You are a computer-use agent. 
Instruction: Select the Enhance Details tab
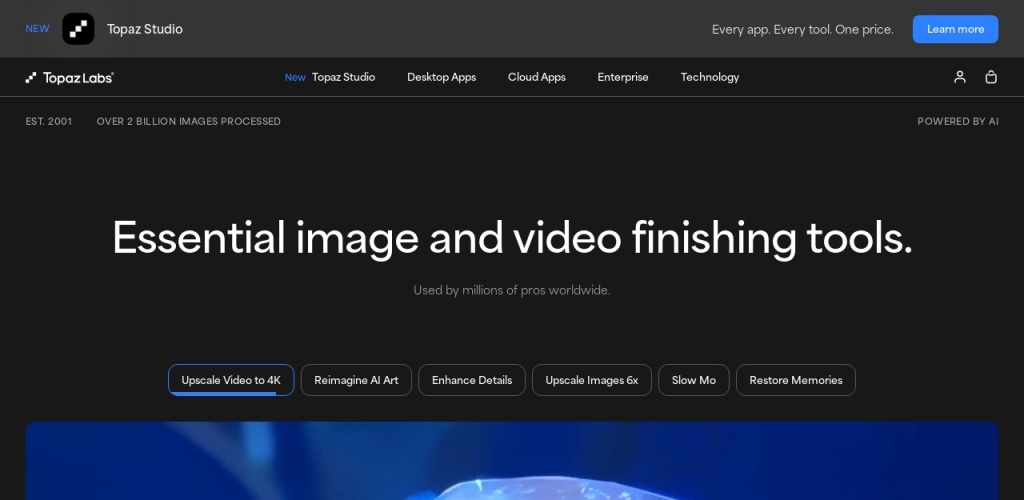[471, 380]
